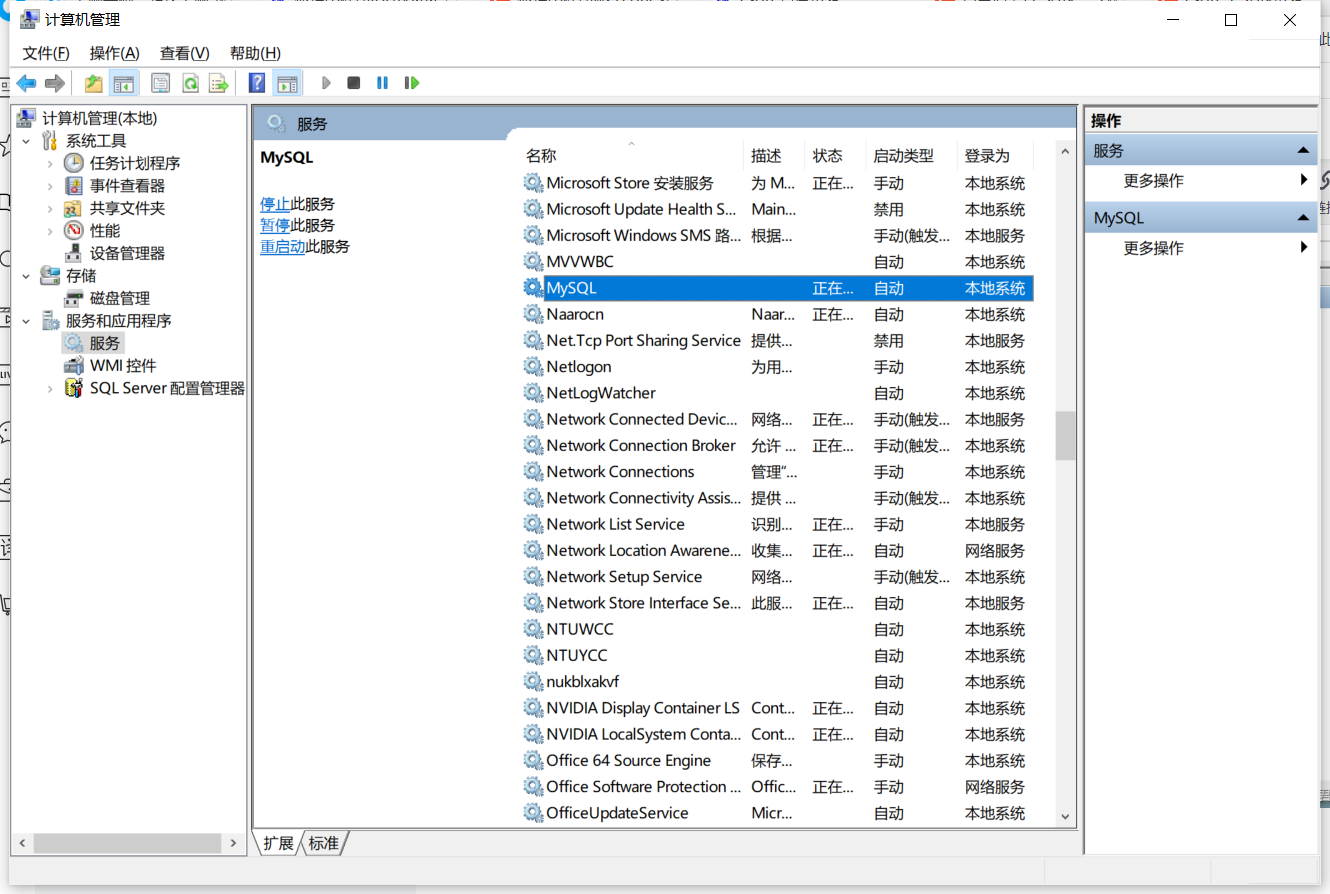1330x894 pixels.
Task: Collapse the 服务 section in the 操作 pane
Action: (x=1304, y=149)
